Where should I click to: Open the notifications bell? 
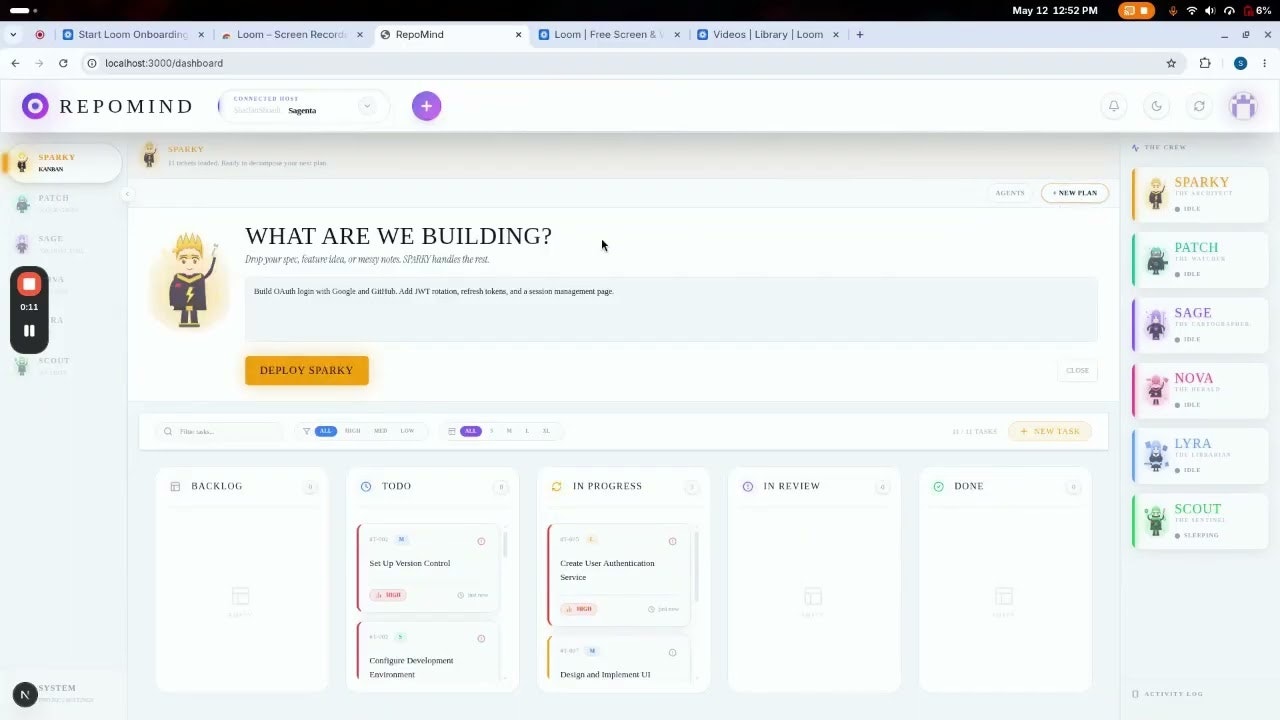1113,106
